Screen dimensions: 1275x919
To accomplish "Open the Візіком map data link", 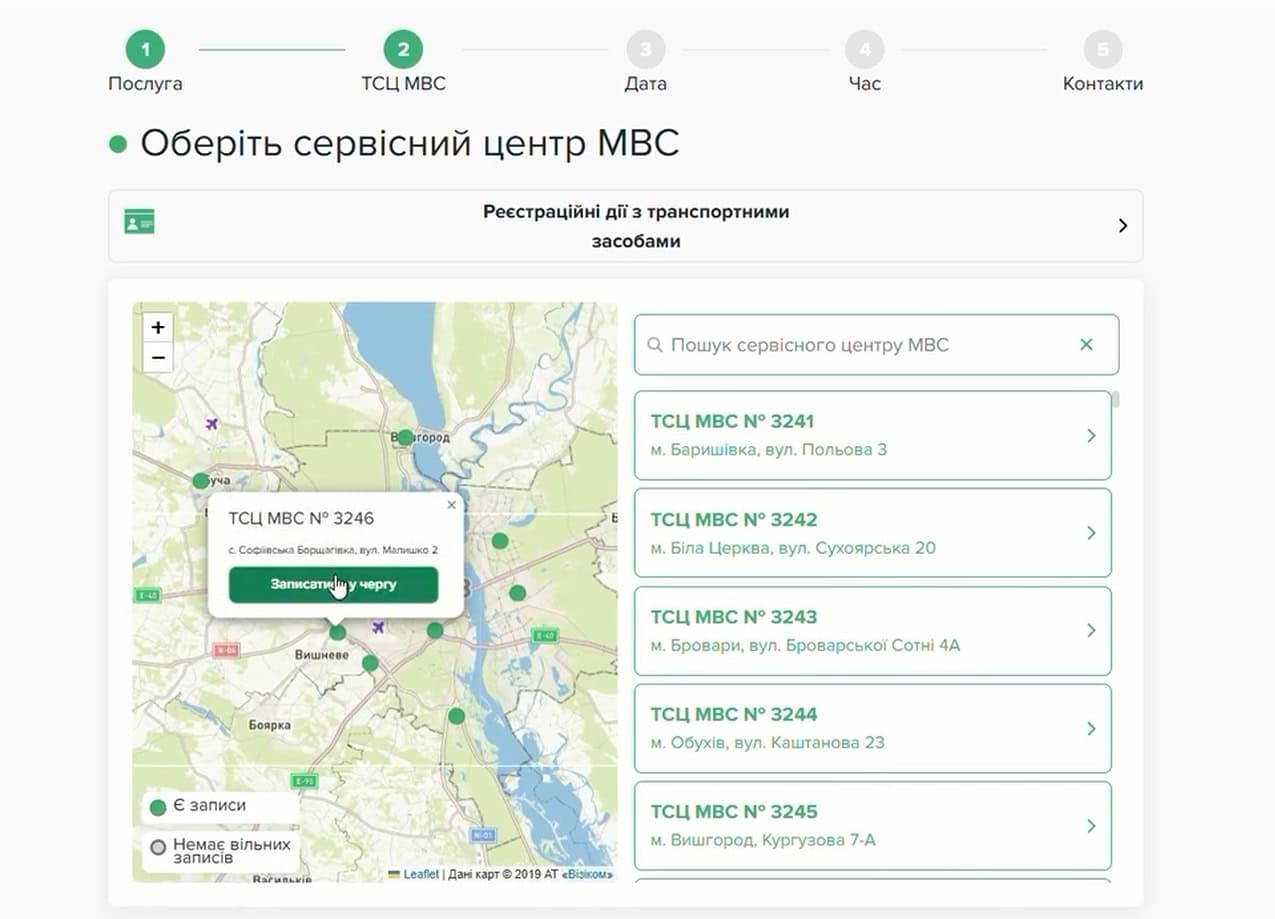I will point(587,874).
